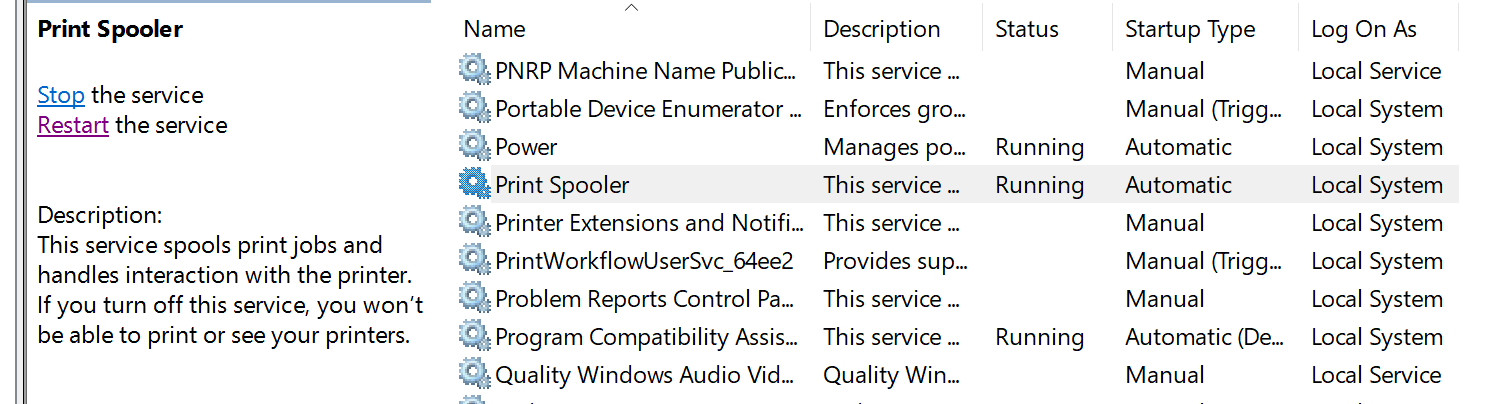Screen dimensions: 1485x404
Task: Select the Printer Extensions and Notifications gear icon
Action: point(474,222)
